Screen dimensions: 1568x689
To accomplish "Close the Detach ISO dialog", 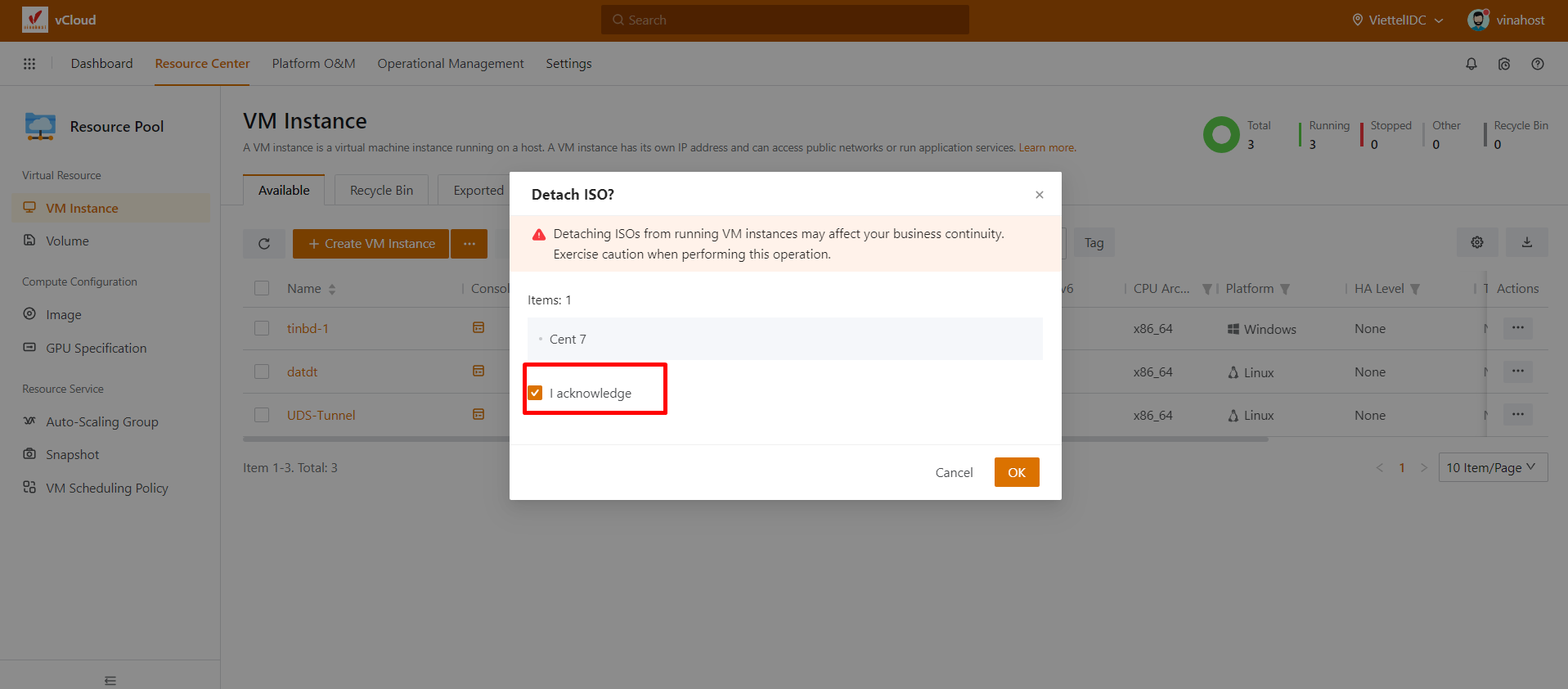I will point(1040,195).
